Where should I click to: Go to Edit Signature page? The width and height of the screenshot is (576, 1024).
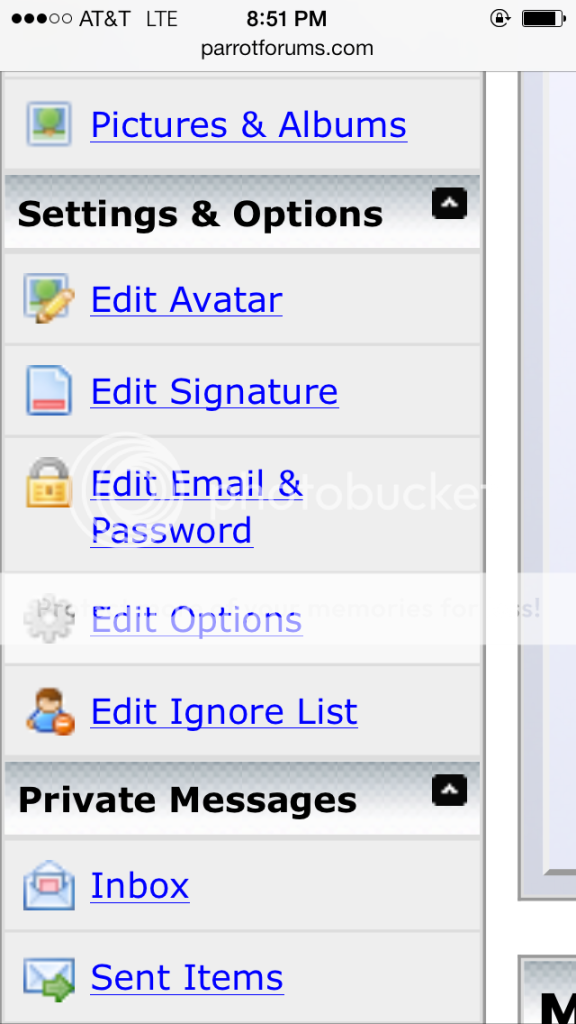pos(214,391)
